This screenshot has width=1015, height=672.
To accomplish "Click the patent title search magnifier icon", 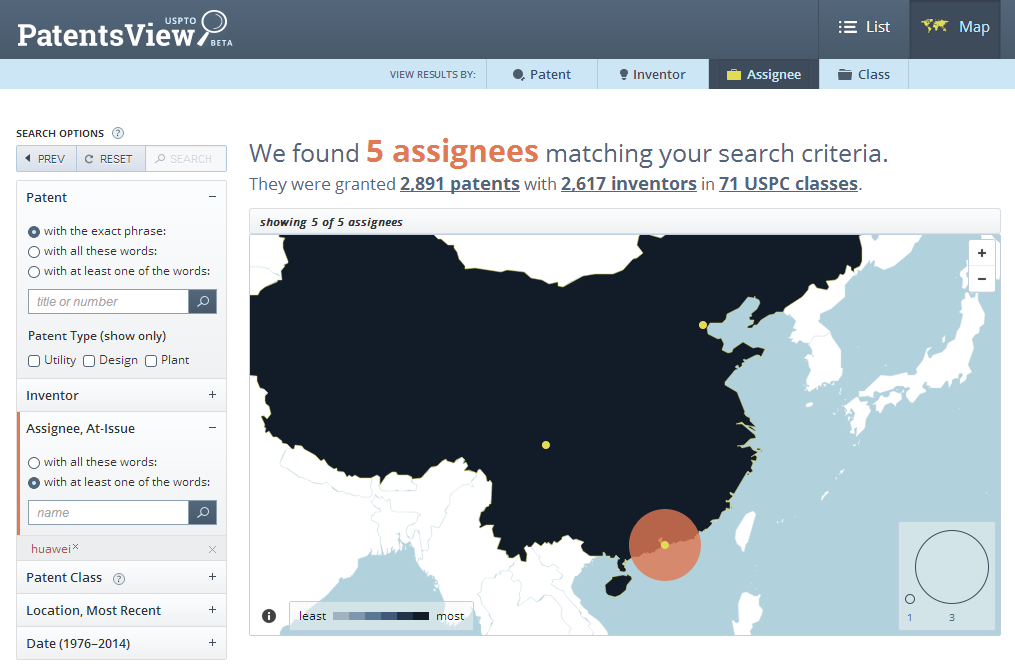I will (x=202, y=302).
